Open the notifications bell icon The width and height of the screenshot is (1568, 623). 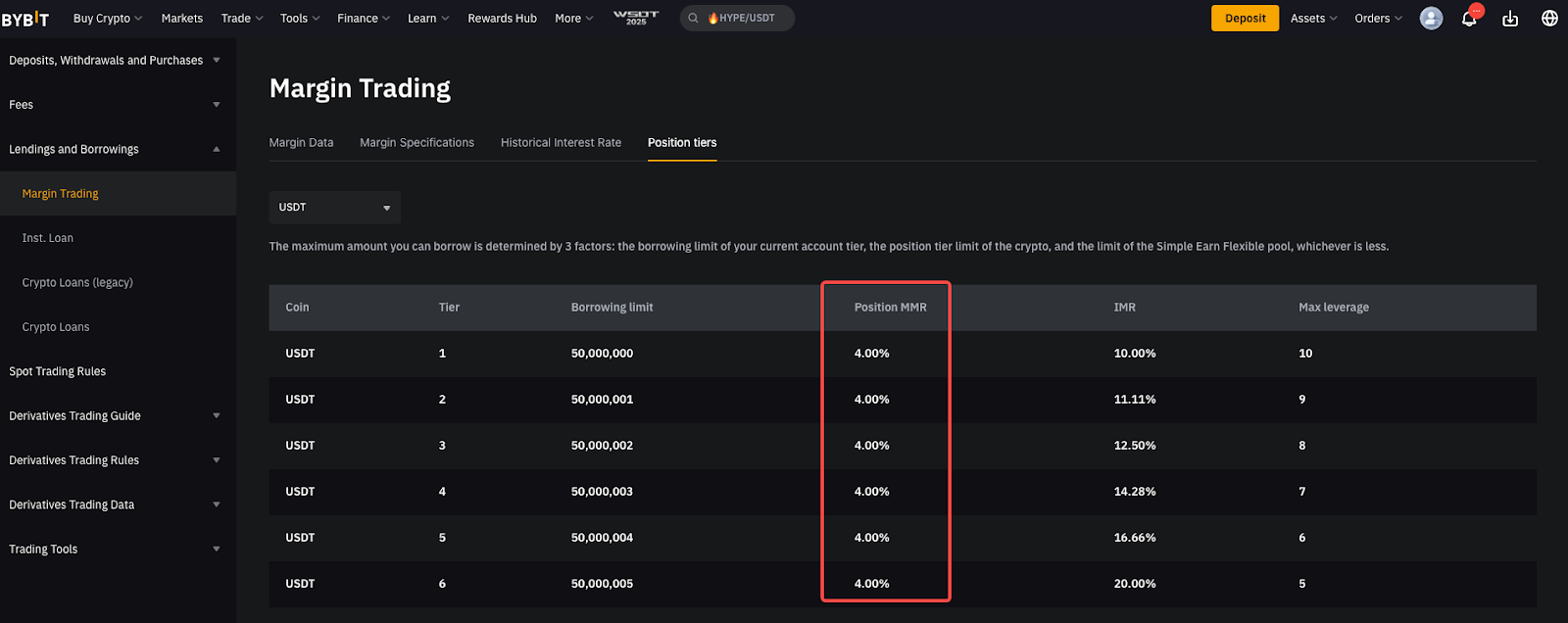click(x=1469, y=19)
